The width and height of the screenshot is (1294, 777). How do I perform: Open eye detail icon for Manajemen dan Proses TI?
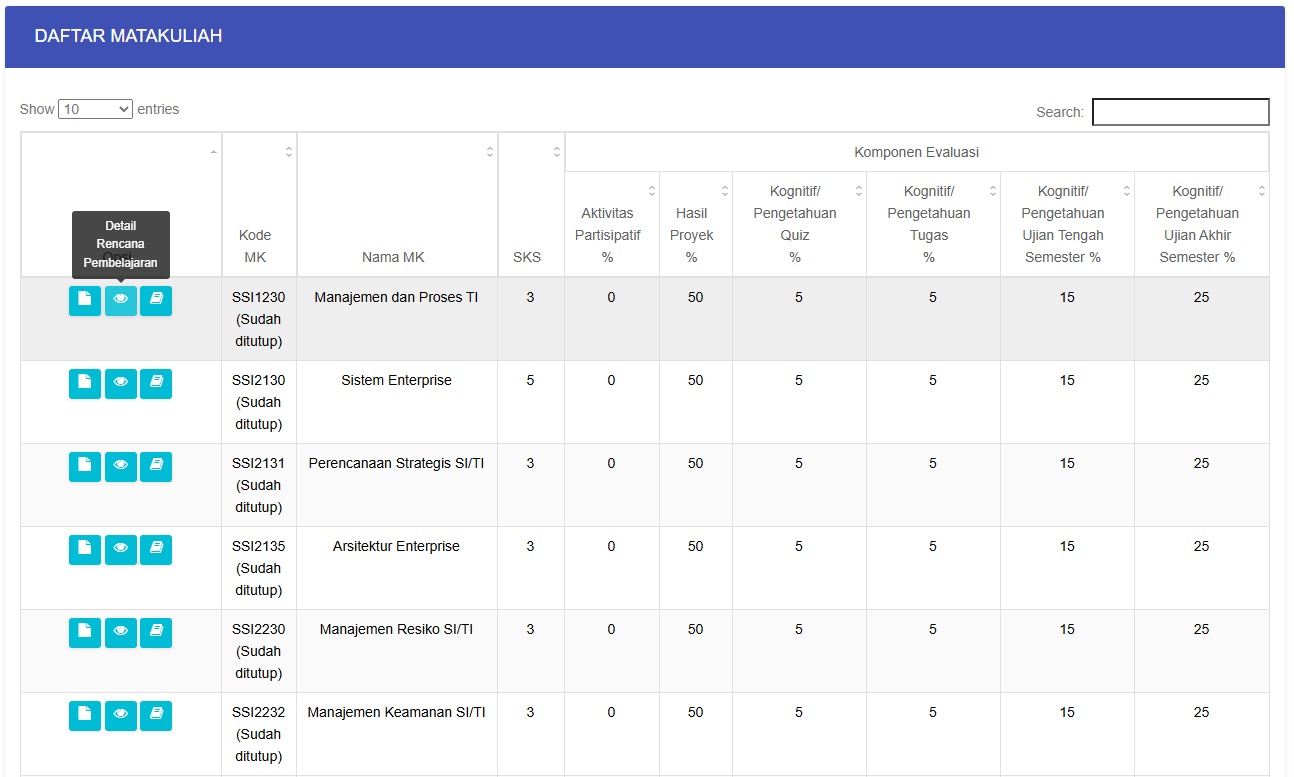(121, 301)
